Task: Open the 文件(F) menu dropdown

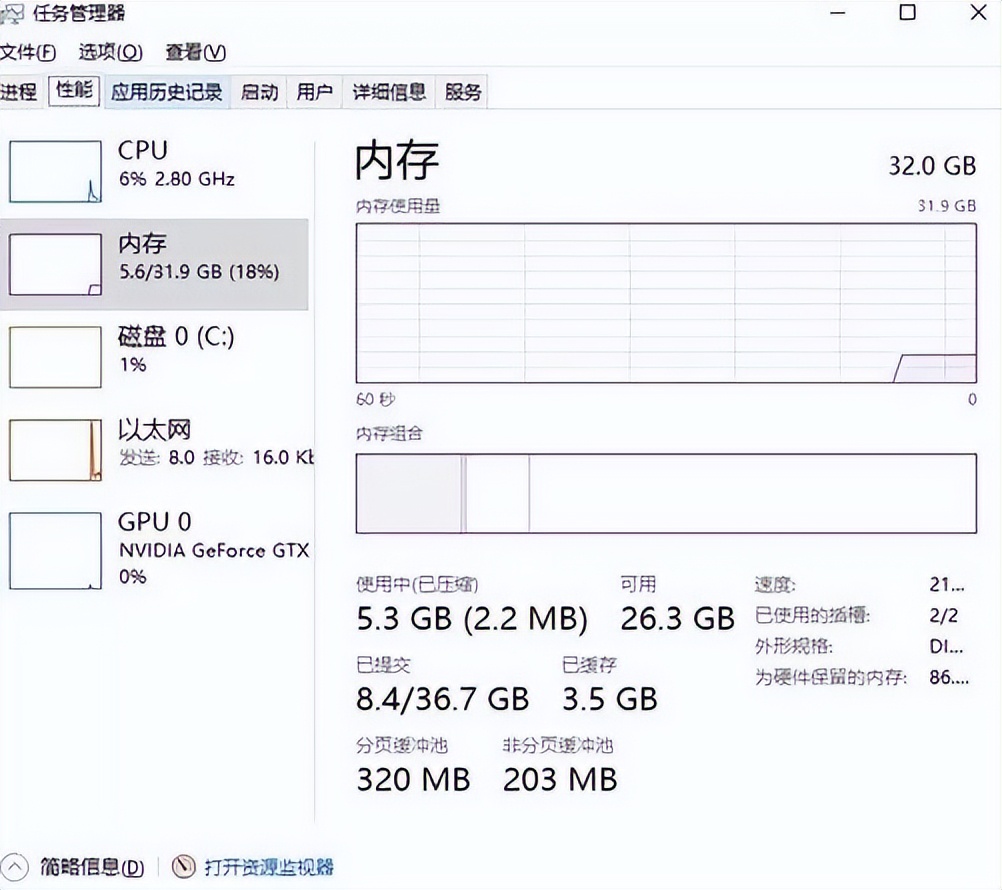Action: 28,52
